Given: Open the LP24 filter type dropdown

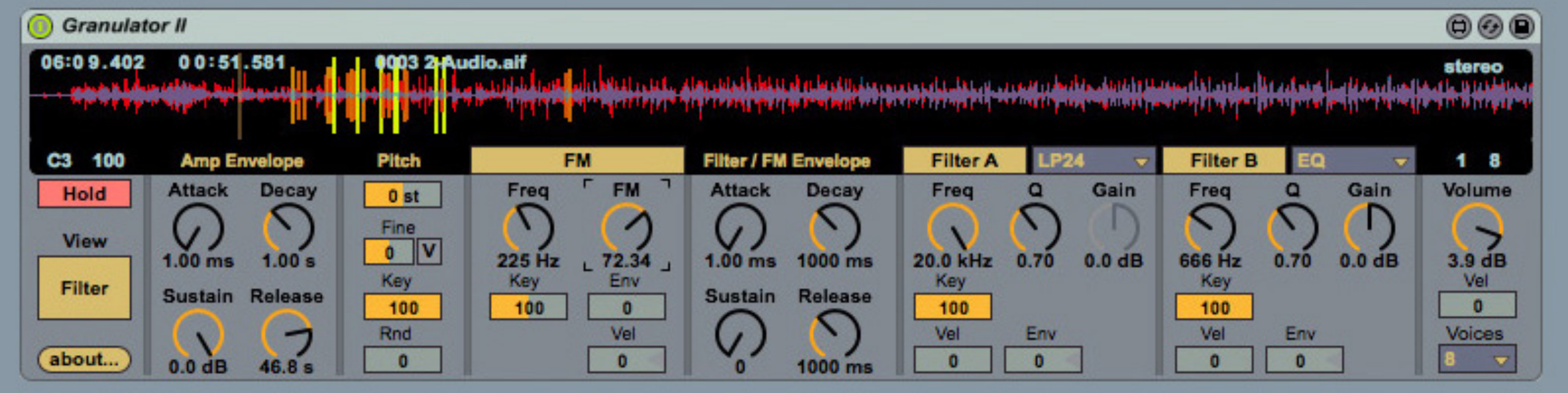Looking at the screenshot, I should point(1093,161).
